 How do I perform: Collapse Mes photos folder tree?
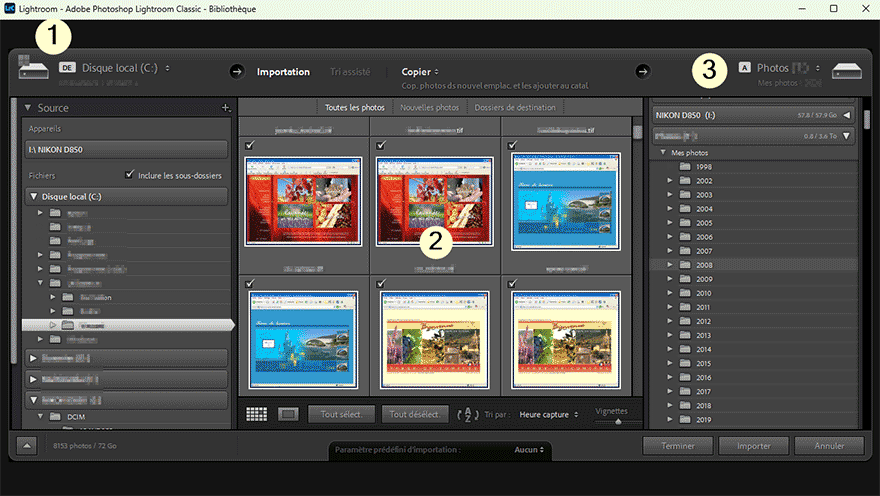point(663,152)
